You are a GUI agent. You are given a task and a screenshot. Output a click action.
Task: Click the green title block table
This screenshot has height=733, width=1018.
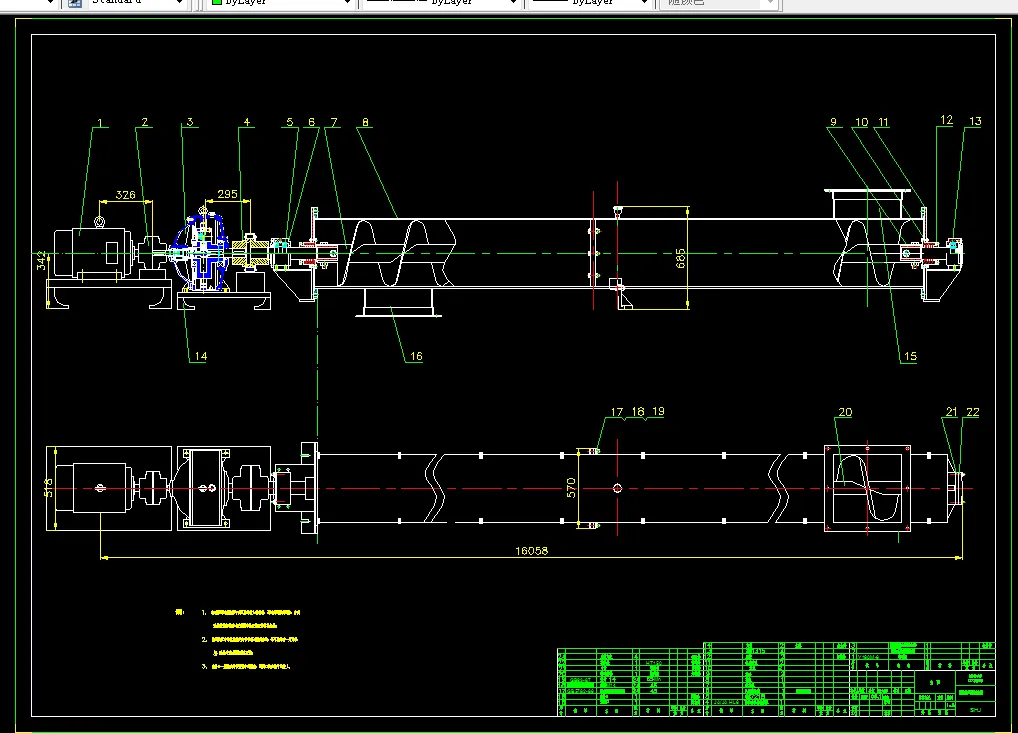776,679
